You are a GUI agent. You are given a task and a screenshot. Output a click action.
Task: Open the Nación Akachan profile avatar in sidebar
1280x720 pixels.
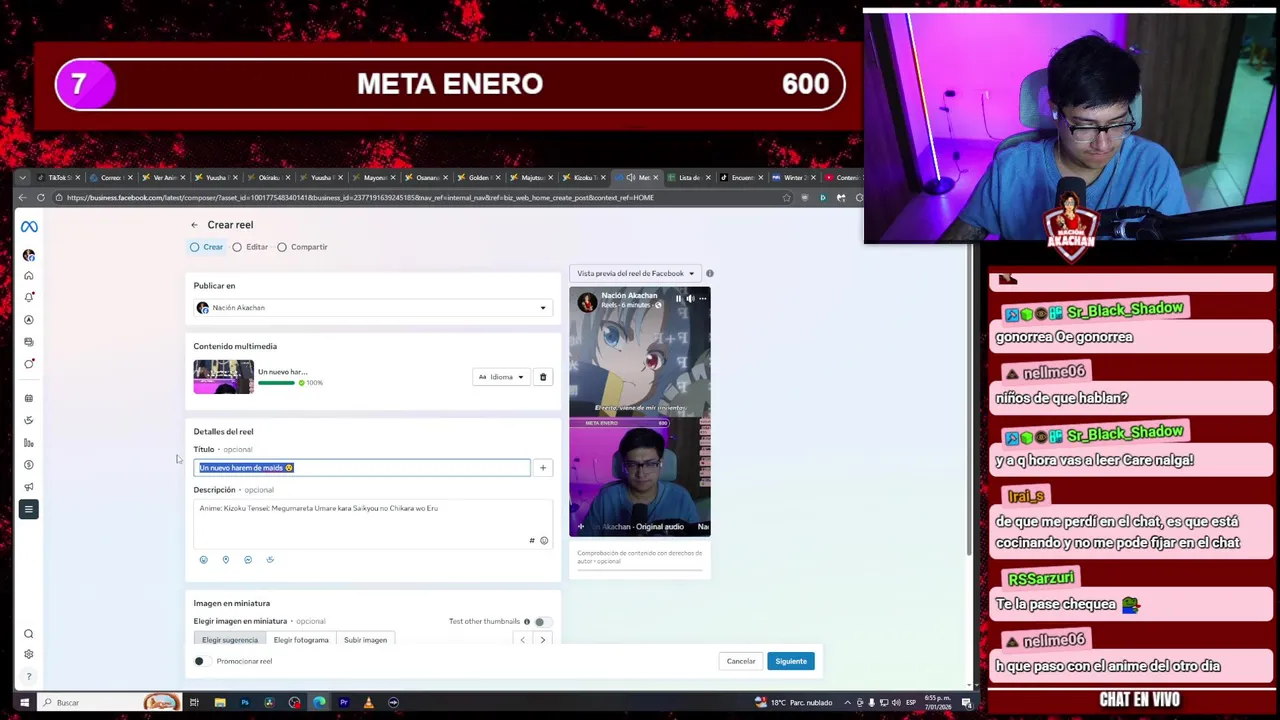29,255
